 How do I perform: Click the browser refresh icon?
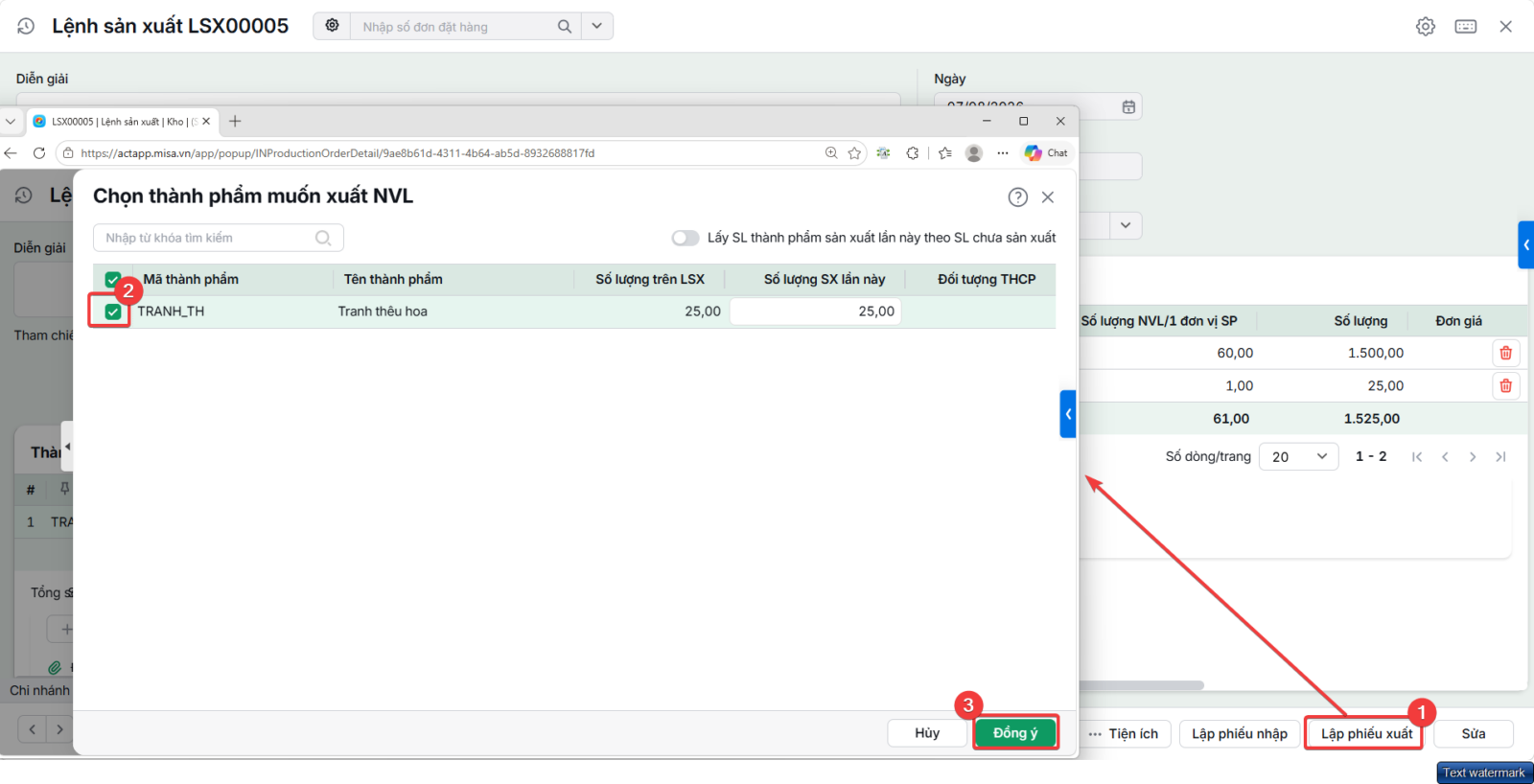39,153
